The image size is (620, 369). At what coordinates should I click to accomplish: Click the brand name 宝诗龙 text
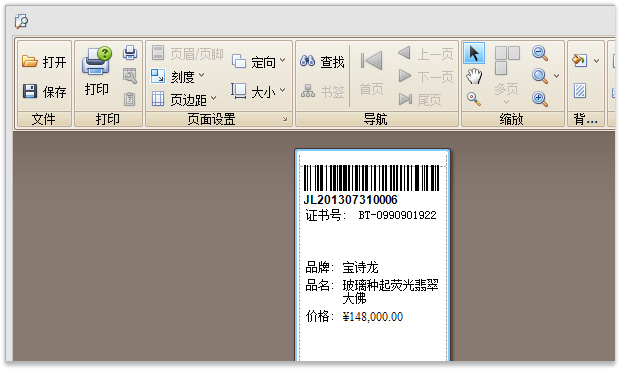(x=360, y=268)
